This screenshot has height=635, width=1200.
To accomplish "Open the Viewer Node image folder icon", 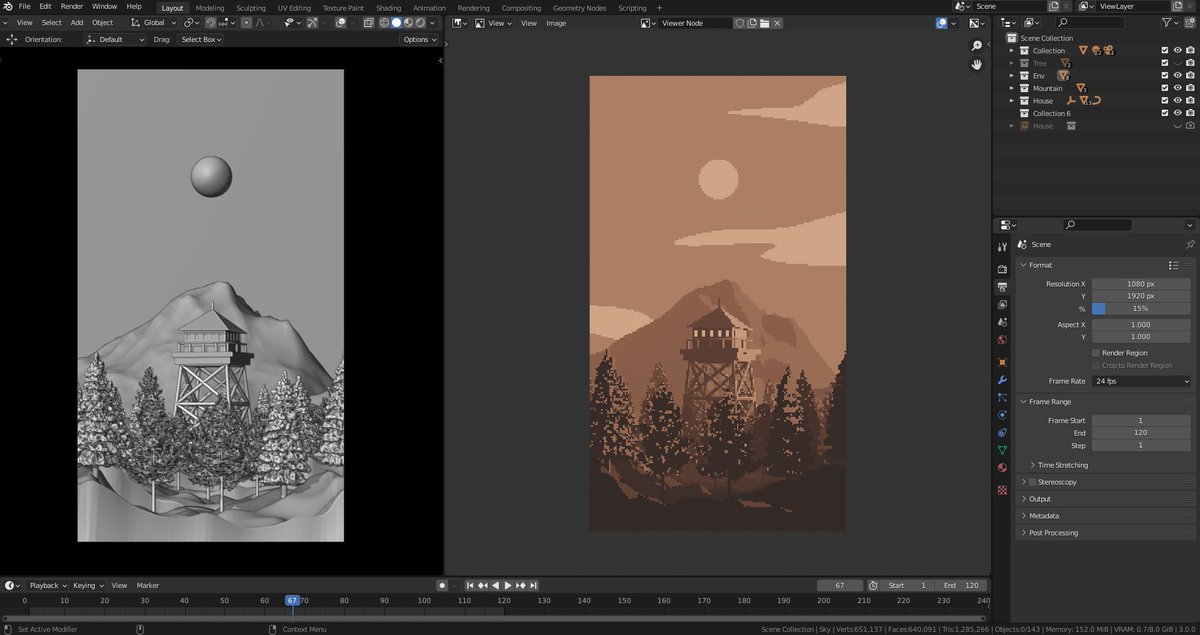I will tap(764, 23).
